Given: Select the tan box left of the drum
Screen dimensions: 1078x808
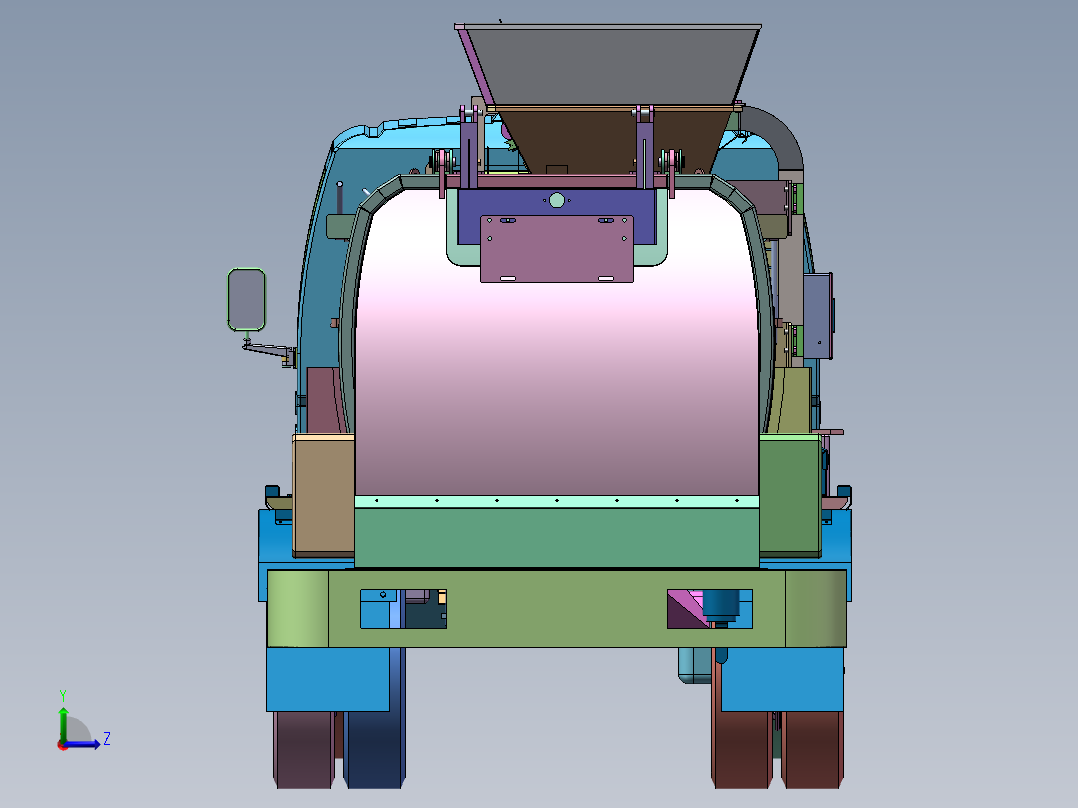Looking at the screenshot, I should (324, 495).
